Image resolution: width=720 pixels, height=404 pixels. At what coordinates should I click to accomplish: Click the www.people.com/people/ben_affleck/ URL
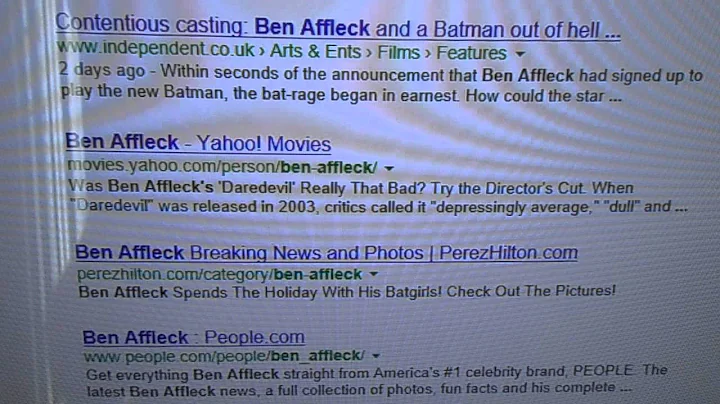(225, 356)
